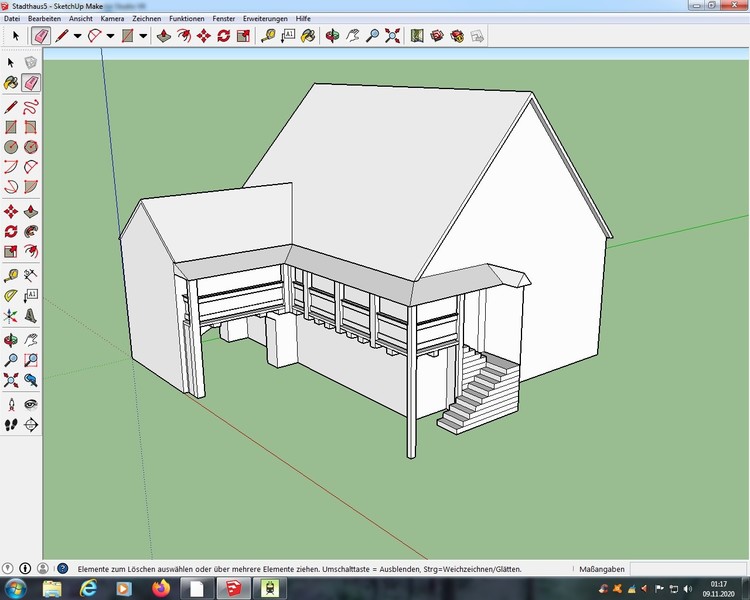This screenshot has width=750, height=600.
Task: Open the Extension Warehouse icon
Action: click(457, 36)
